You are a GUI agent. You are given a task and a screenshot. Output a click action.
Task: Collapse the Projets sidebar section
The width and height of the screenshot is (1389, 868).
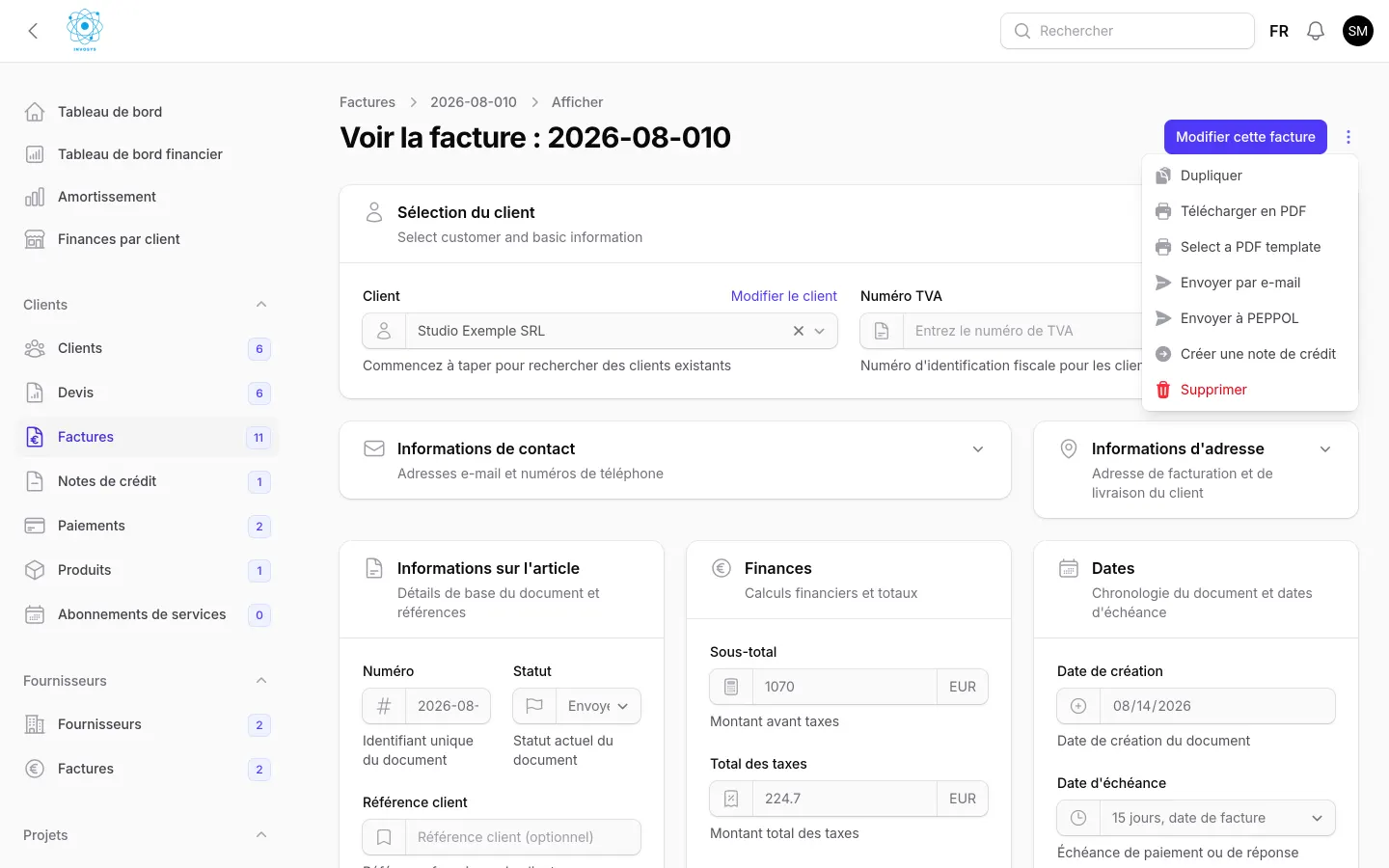pos(261,835)
